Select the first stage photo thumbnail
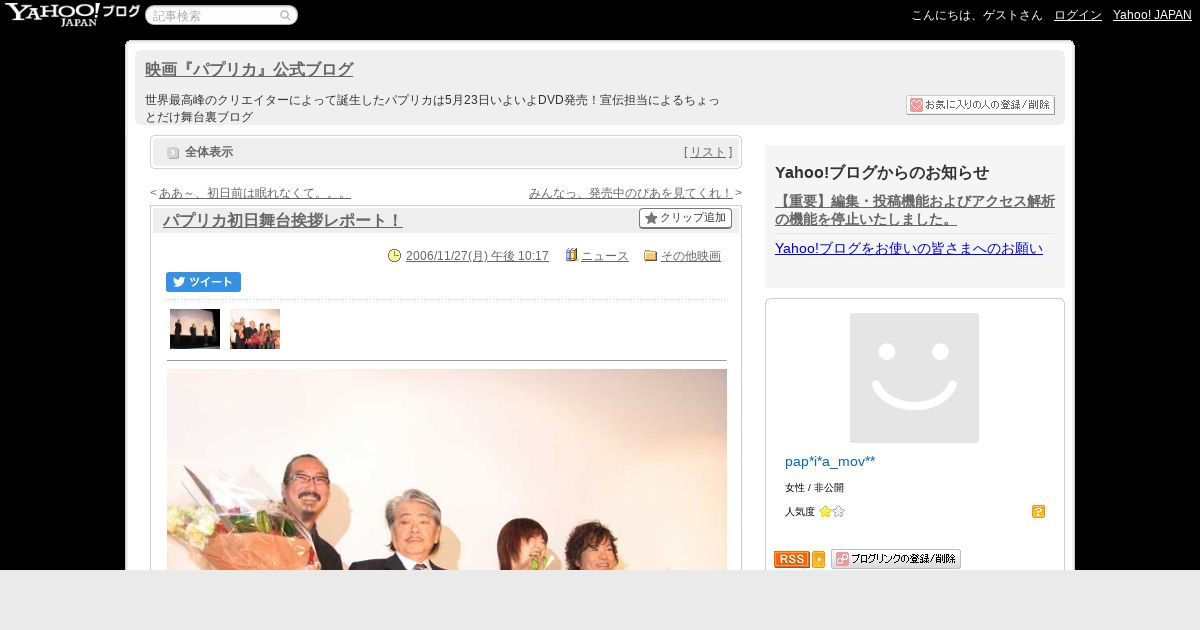The image size is (1200, 630). 195,329
